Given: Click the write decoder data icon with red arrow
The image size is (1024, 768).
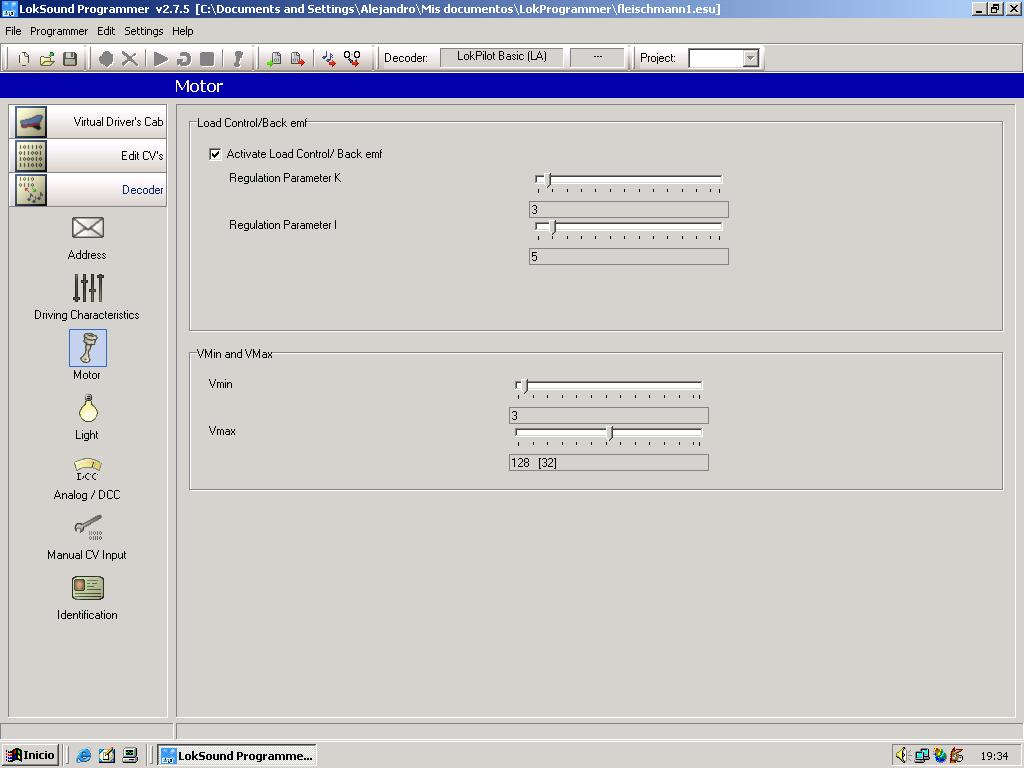Looking at the screenshot, I should click(298, 59).
